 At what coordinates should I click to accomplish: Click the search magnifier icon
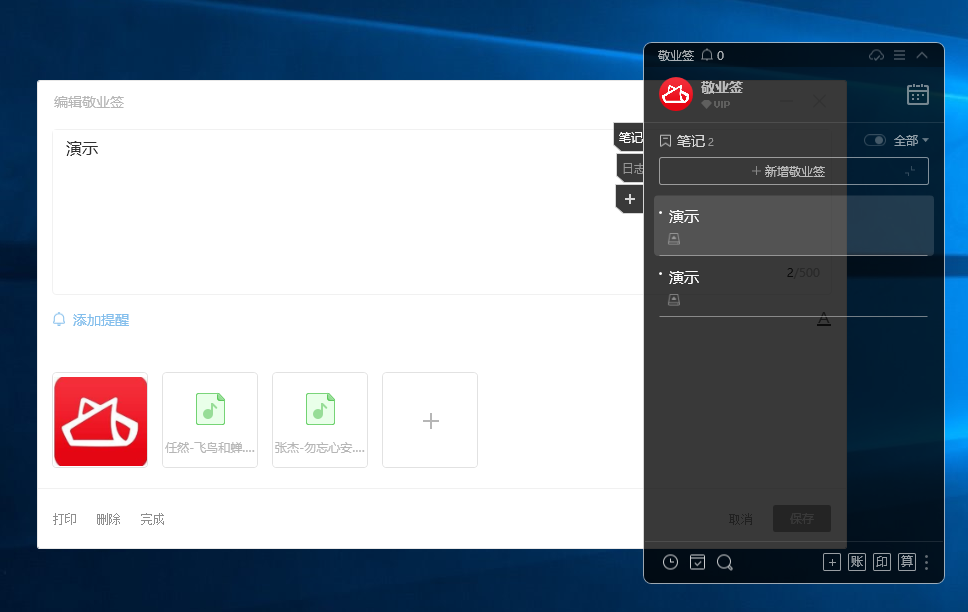coord(725,562)
